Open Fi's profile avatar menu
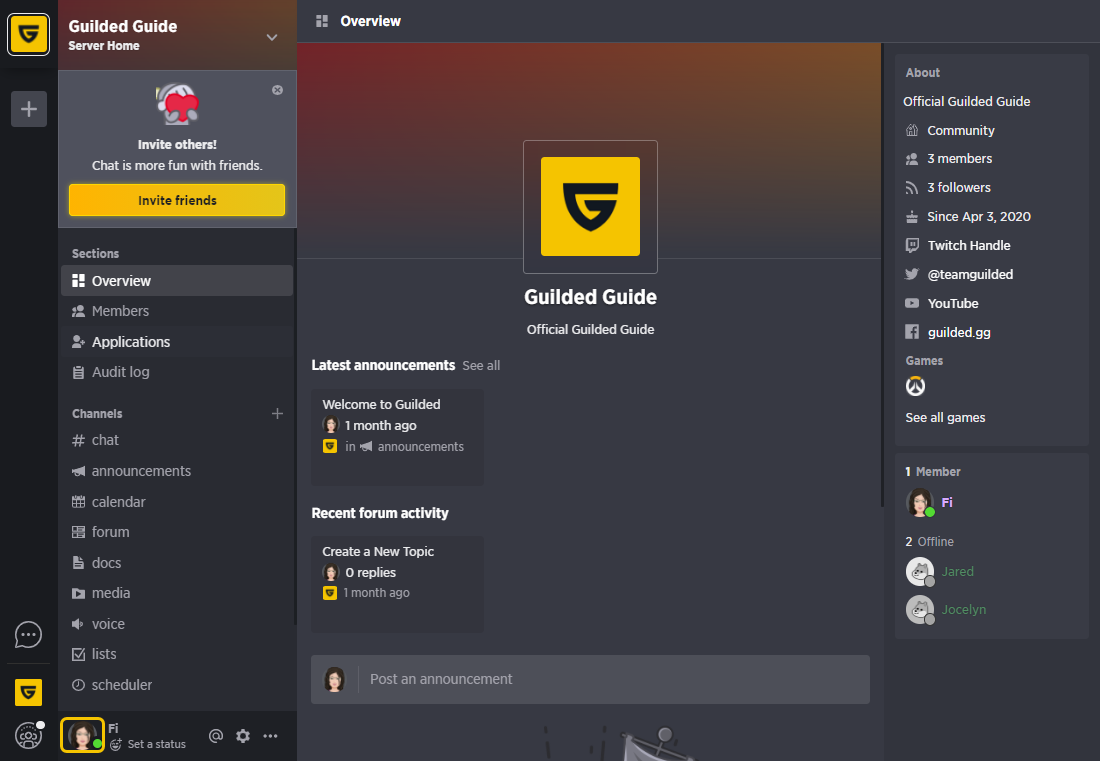 tap(82, 735)
